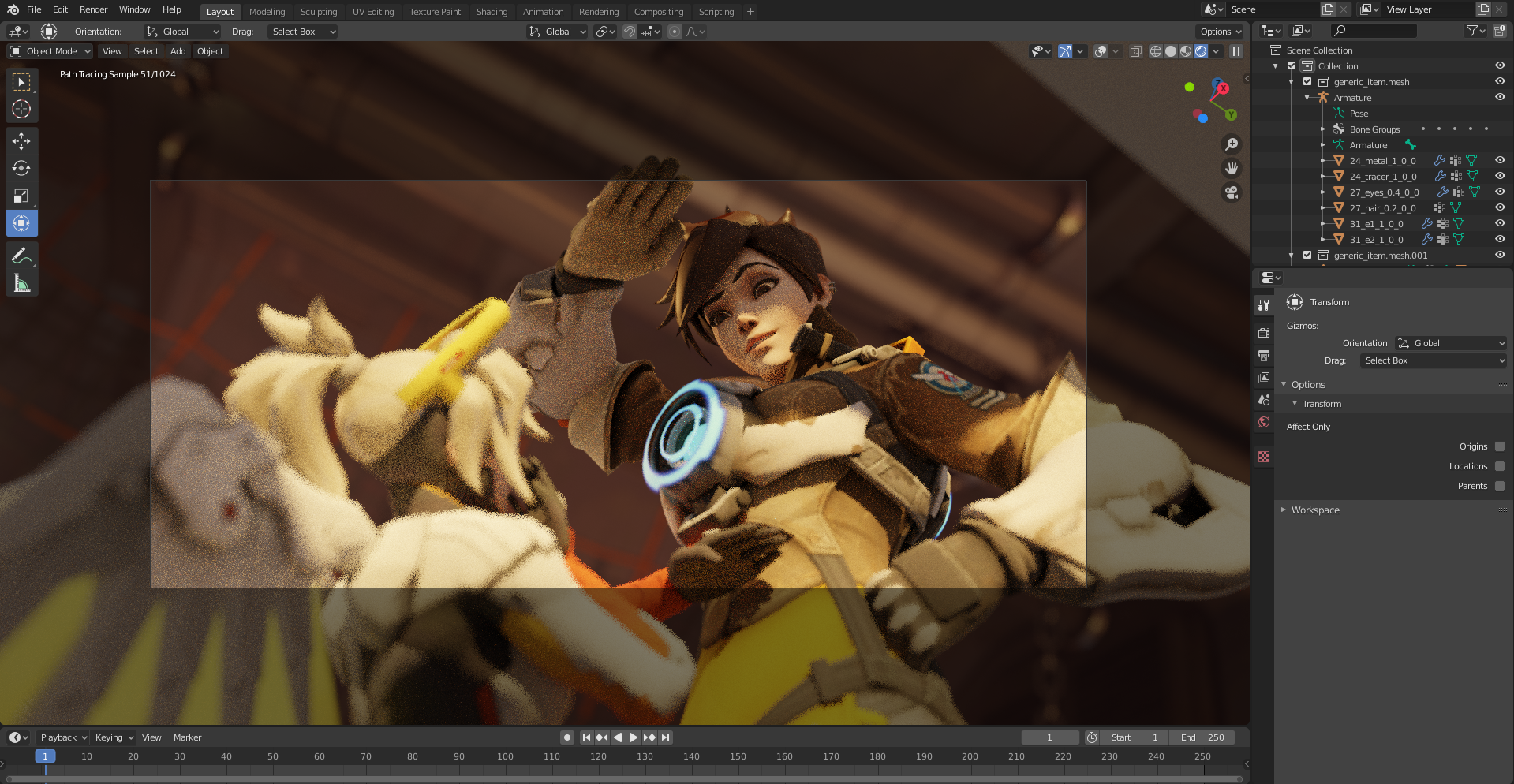Image resolution: width=1514 pixels, height=784 pixels.
Task: Pause the viewport render preview
Action: [1236, 51]
